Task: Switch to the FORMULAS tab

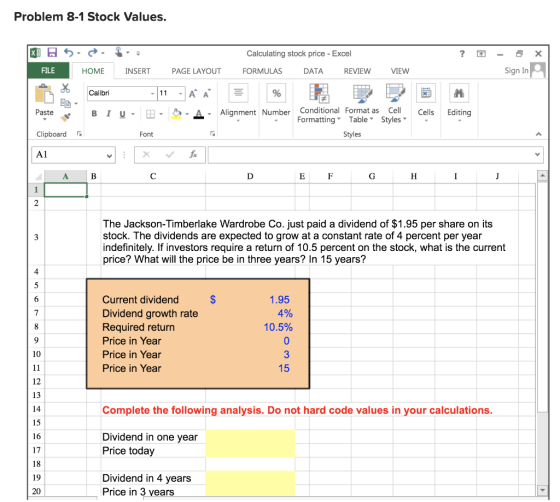Action: (262, 71)
